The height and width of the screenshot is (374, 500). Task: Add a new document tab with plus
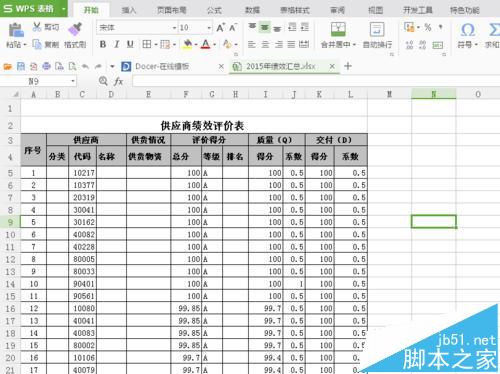coord(348,66)
